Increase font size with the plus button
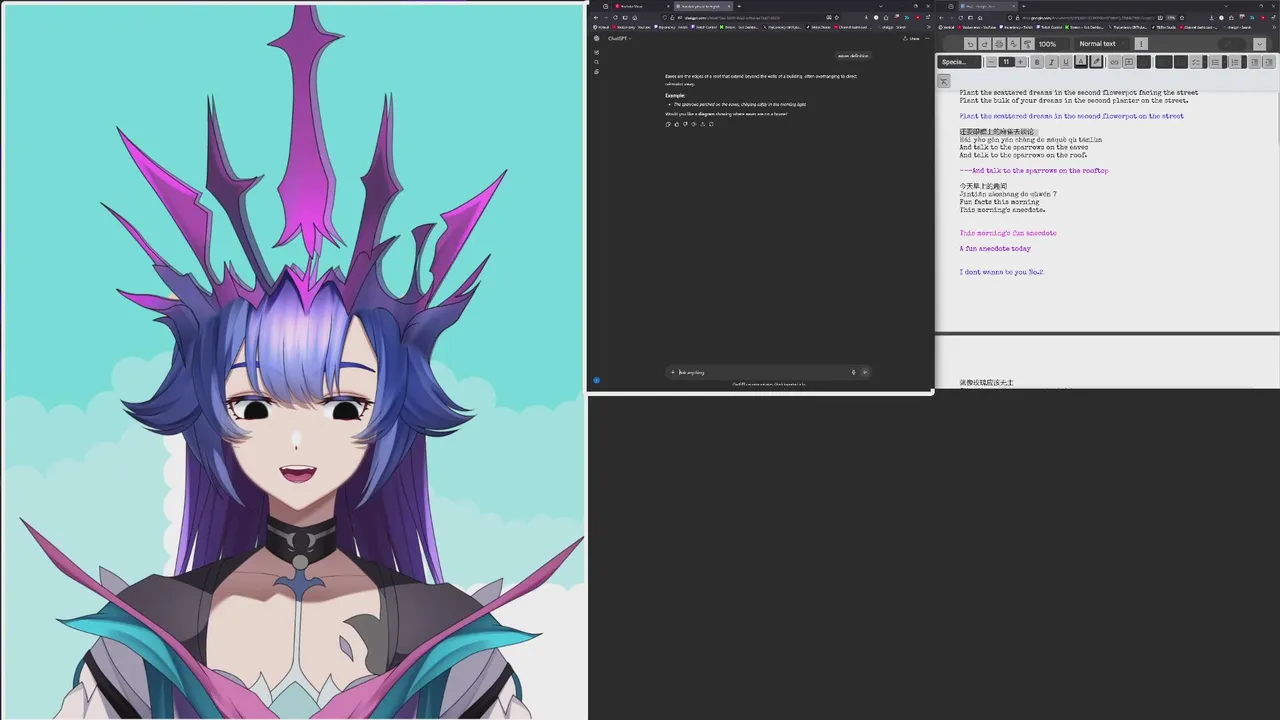 pos(1020,62)
